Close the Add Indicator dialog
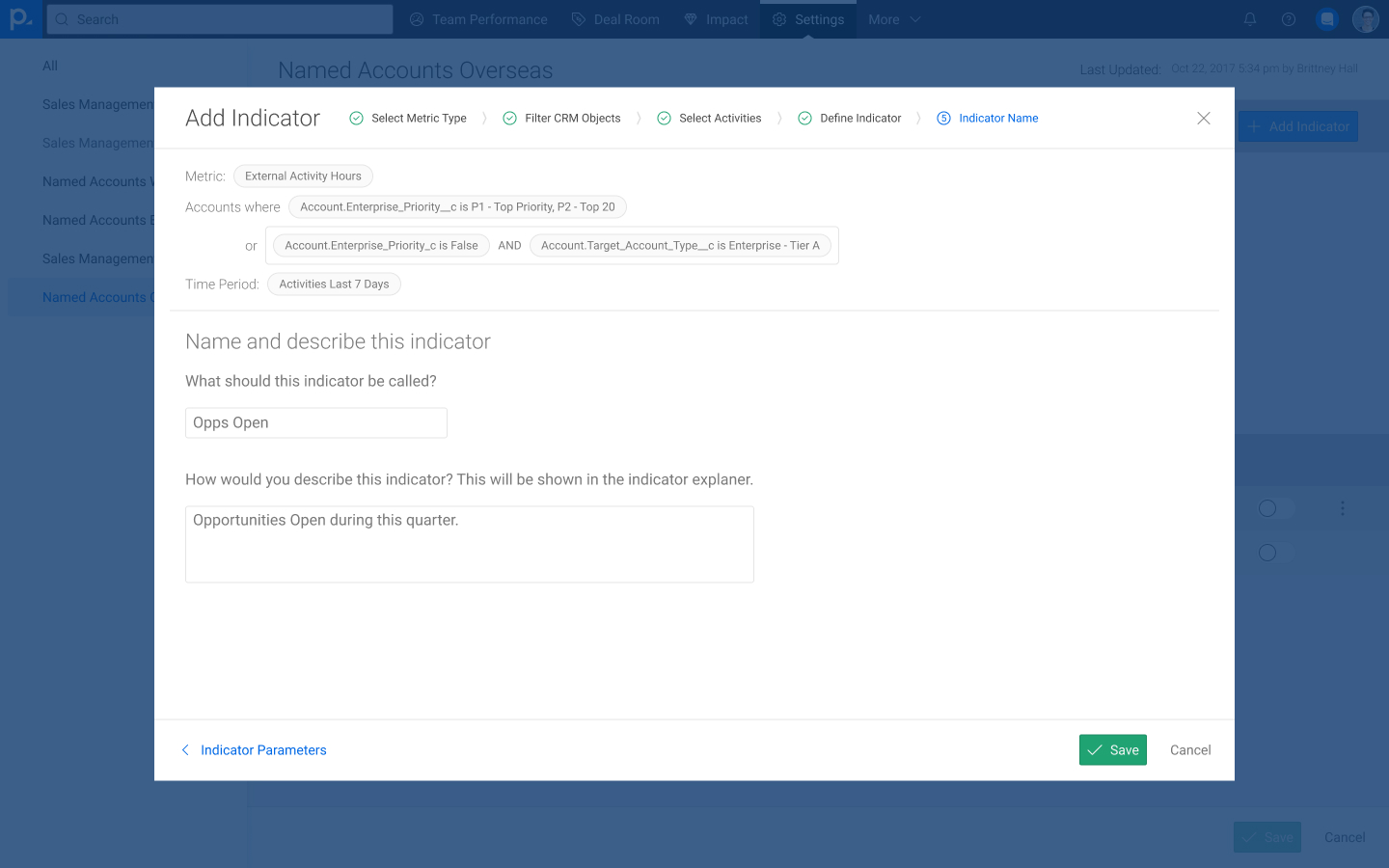Viewport: 1389px width, 868px height. pos(1204,118)
